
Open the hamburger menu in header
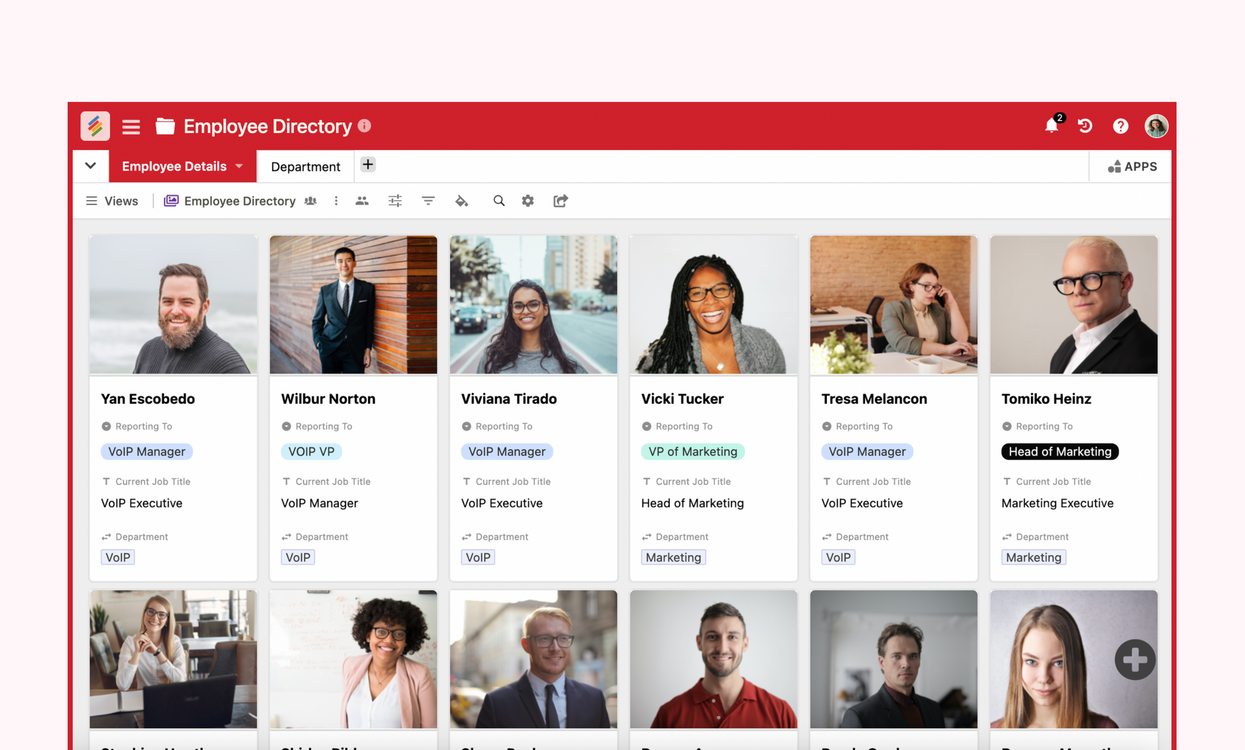131,127
